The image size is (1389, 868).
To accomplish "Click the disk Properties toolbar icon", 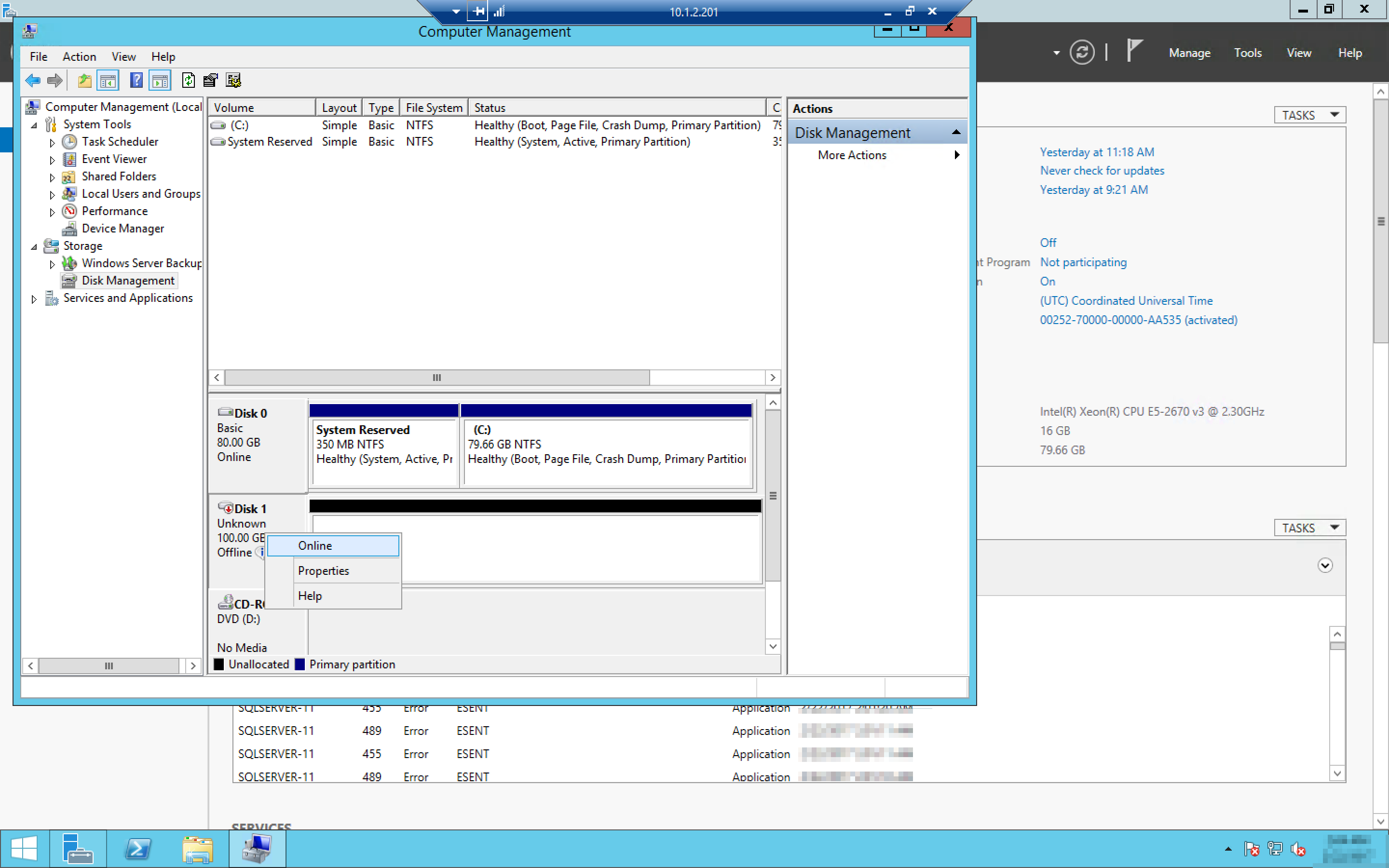I will coord(211,81).
